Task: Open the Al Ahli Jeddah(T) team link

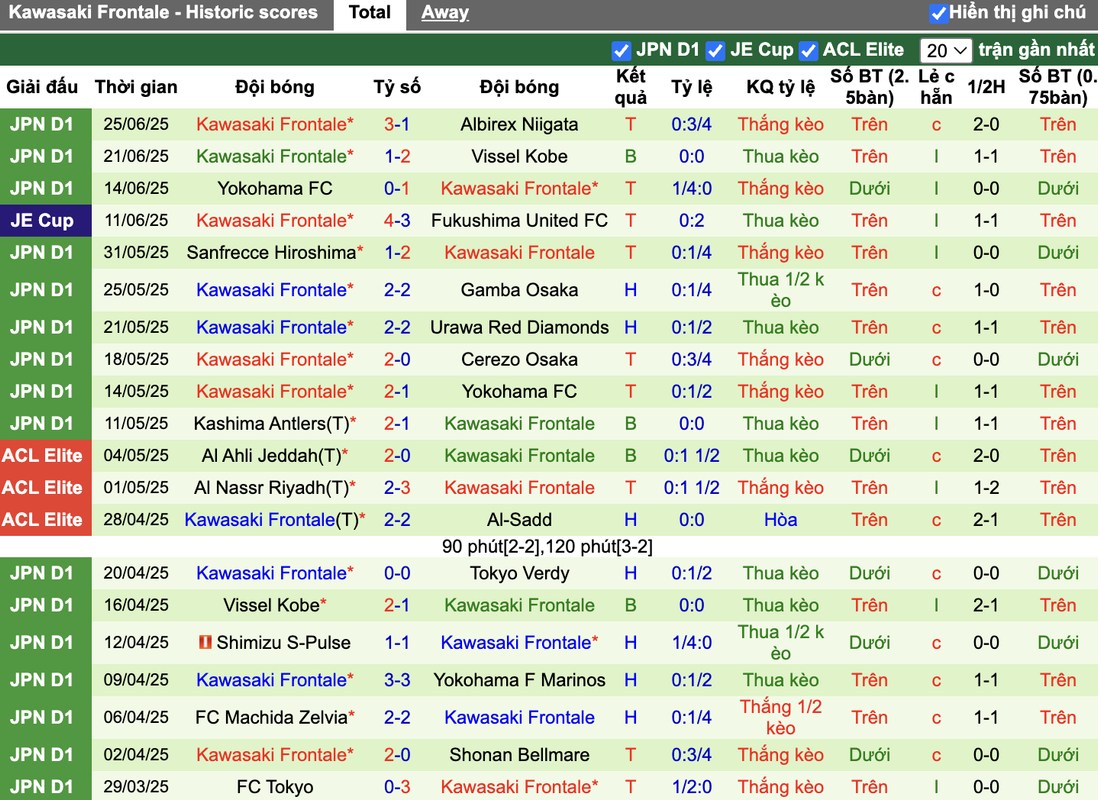Action: tap(271, 456)
